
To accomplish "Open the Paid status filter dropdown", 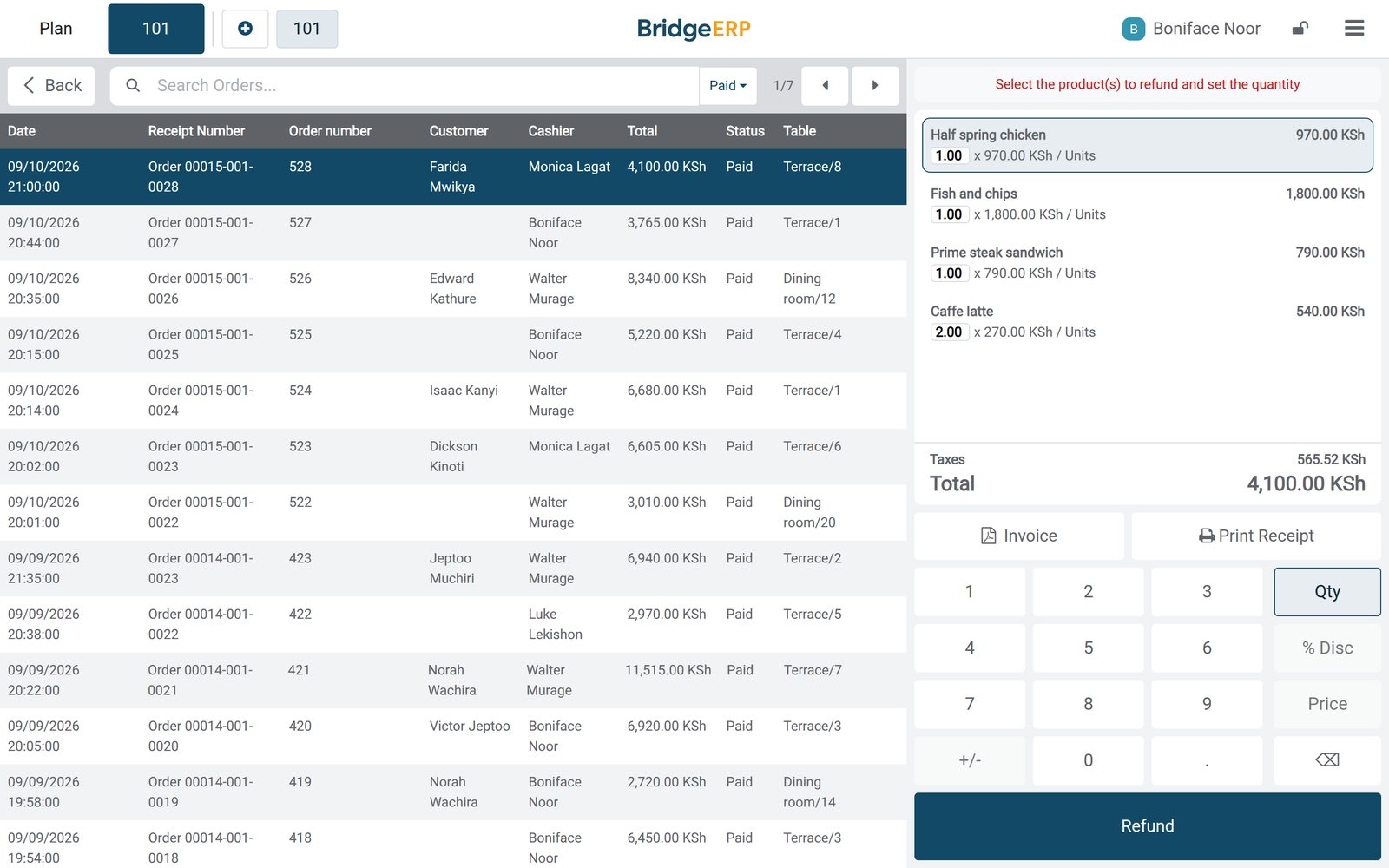I will click(x=727, y=85).
